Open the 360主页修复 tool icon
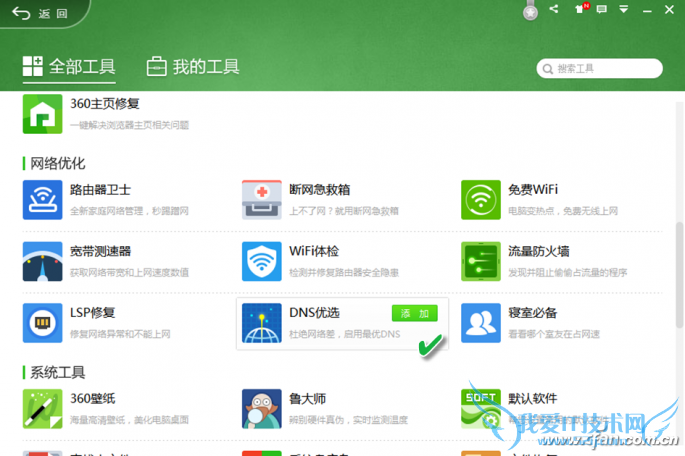685x456 pixels. pos(42,114)
